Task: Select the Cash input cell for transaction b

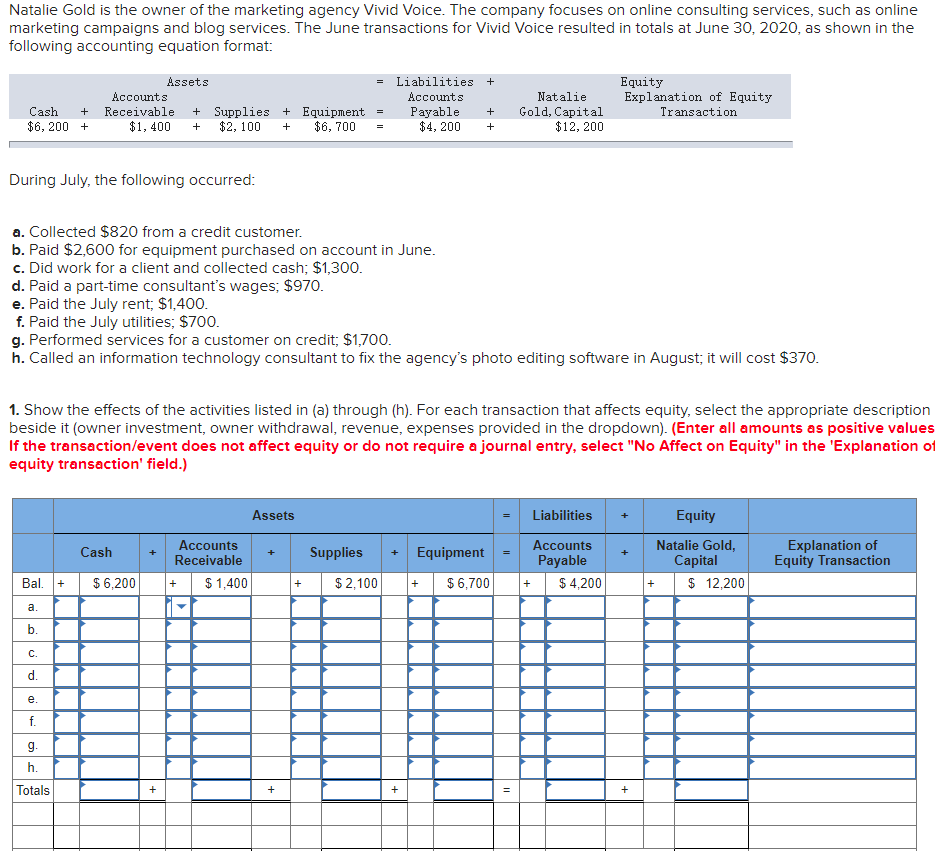Action: [x=110, y=628]
